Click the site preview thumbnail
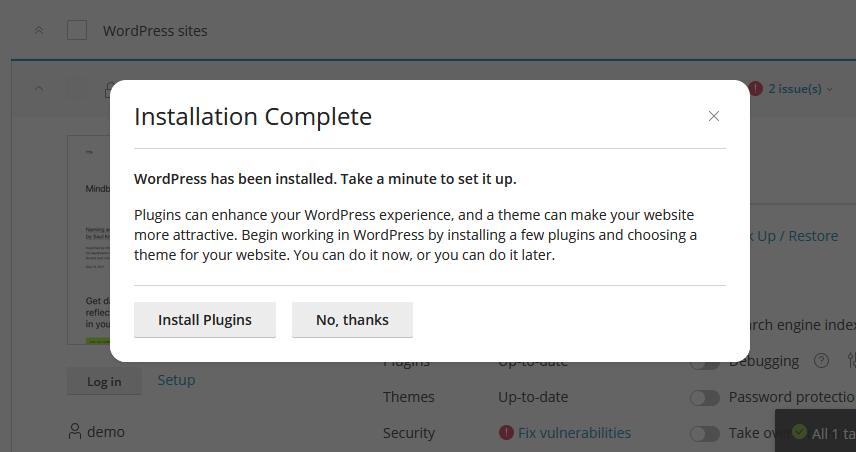This screenshot has width=856, height=452. (x=89, y=240)
